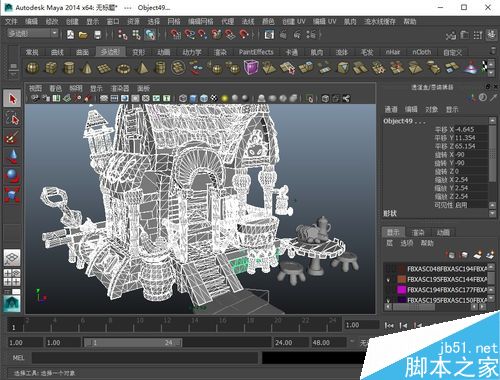This screenshot has height=380, width=500.
Task: Toggle select by hierarchy mode icon
Action: tap(122, 35)
